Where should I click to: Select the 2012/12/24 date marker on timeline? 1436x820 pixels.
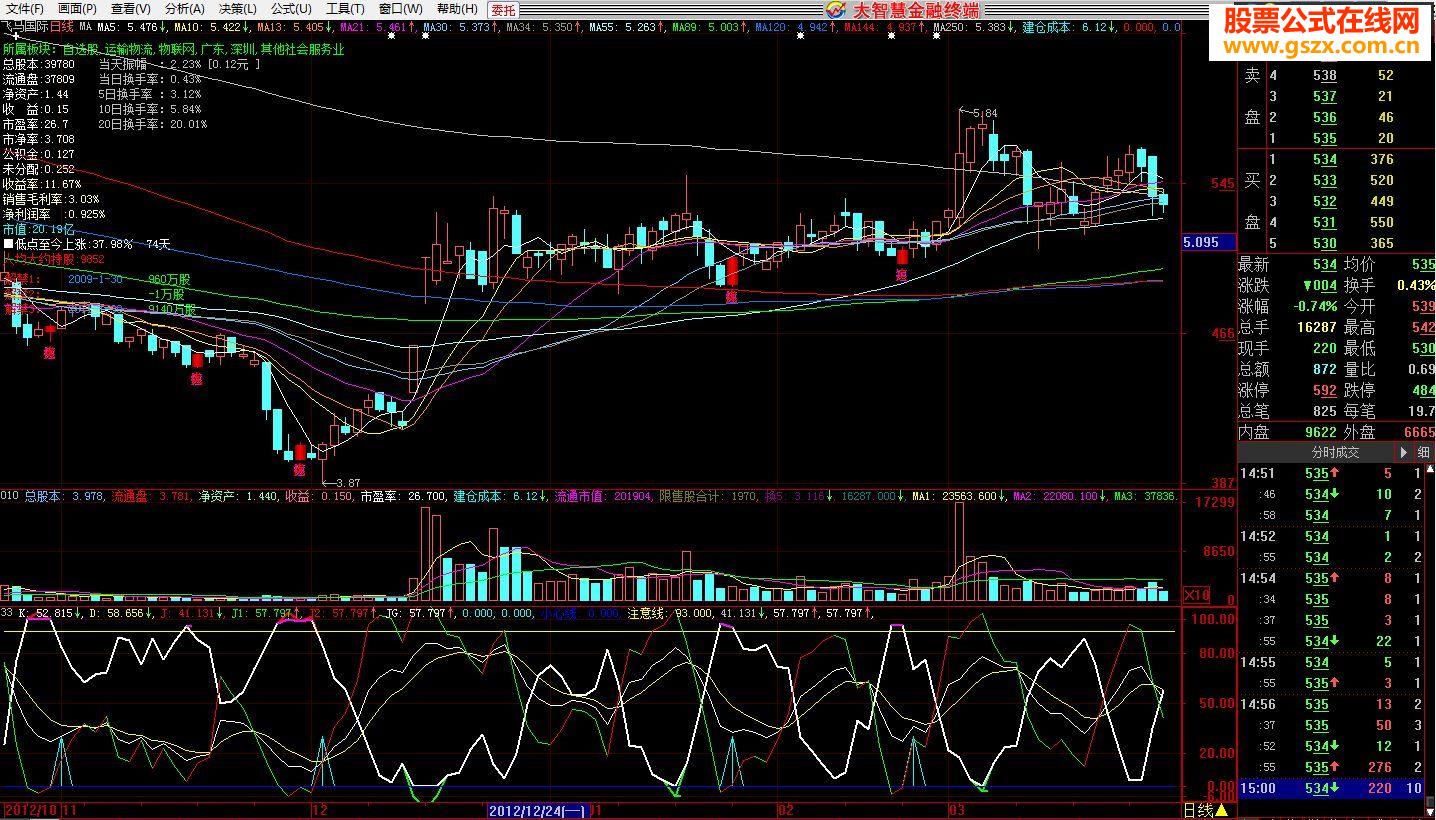[537, 810]
